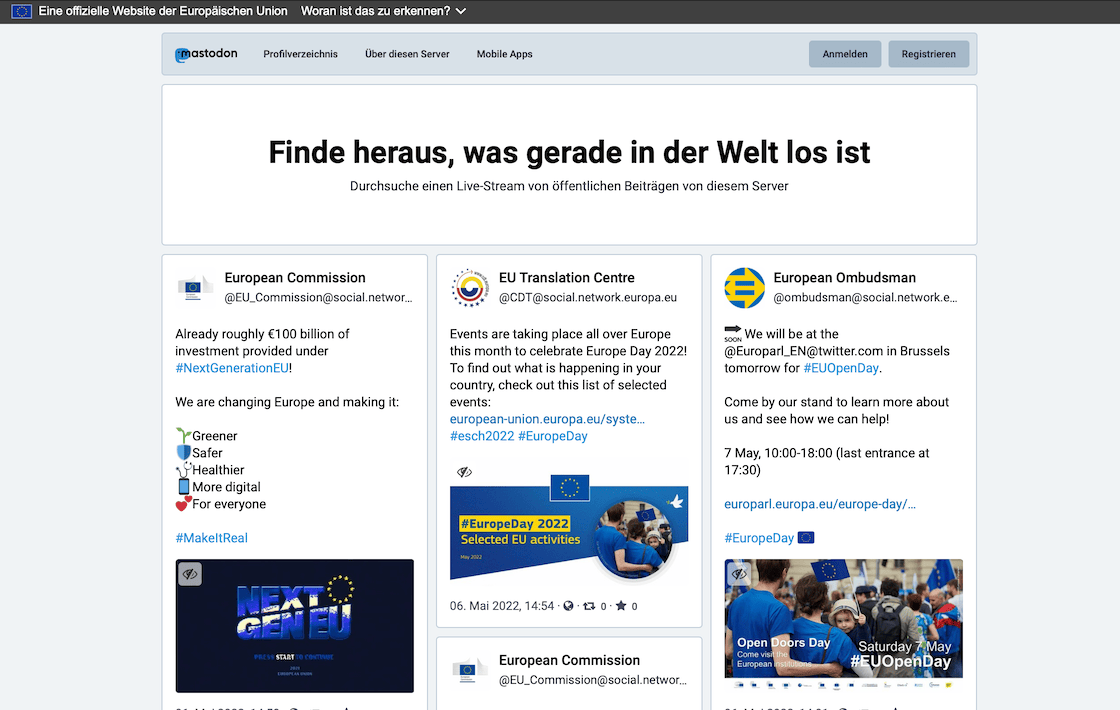The height and width of the screenshot is (710, 1120).
Task: Click @ombudsman@social.network.e… handle
Action: click(865, 298)
